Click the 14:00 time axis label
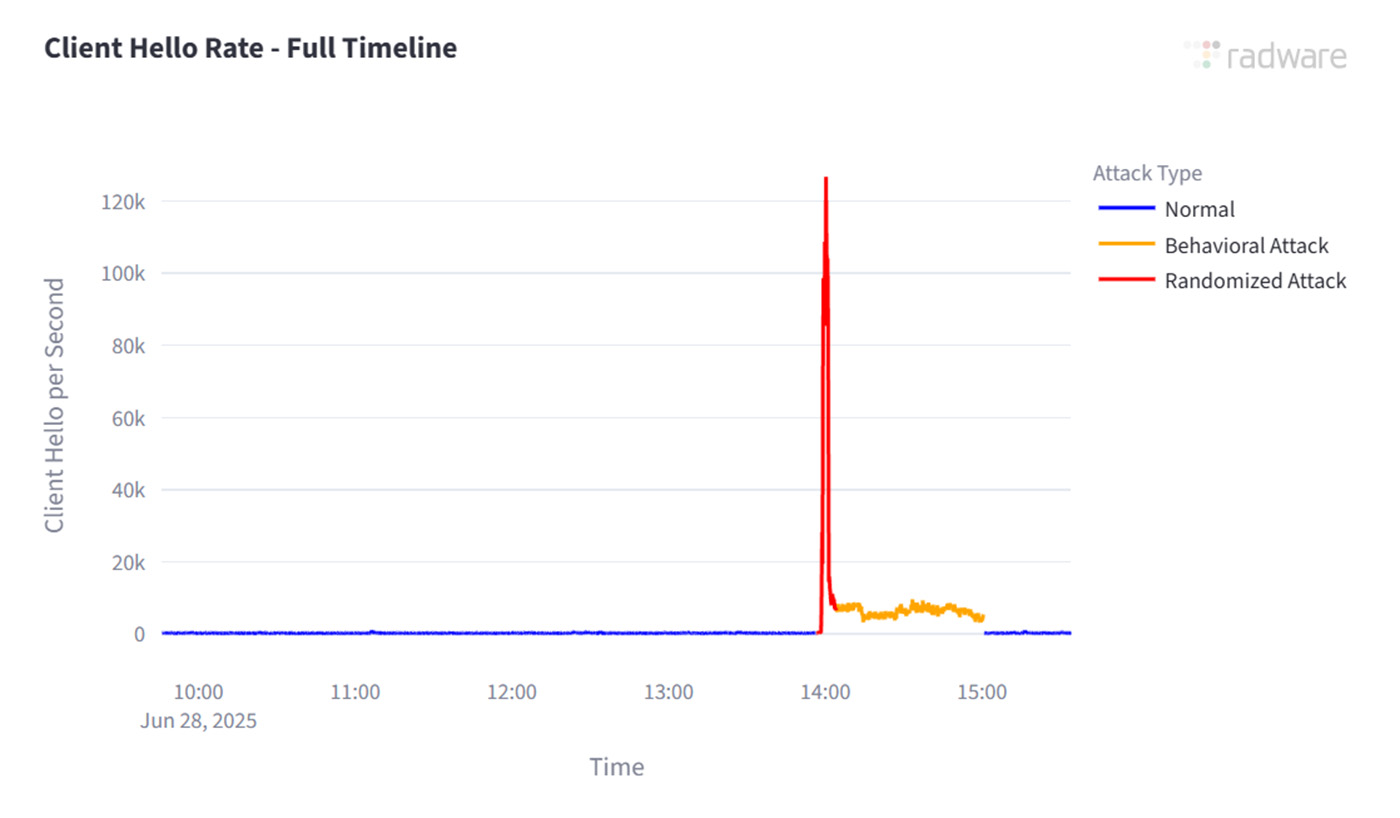 click(825, 692)
